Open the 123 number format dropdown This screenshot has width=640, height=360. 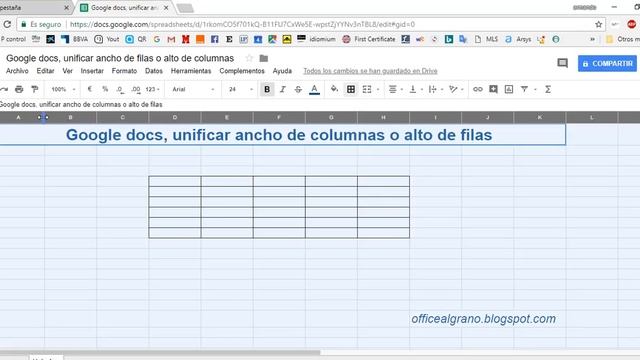(152, 89)
